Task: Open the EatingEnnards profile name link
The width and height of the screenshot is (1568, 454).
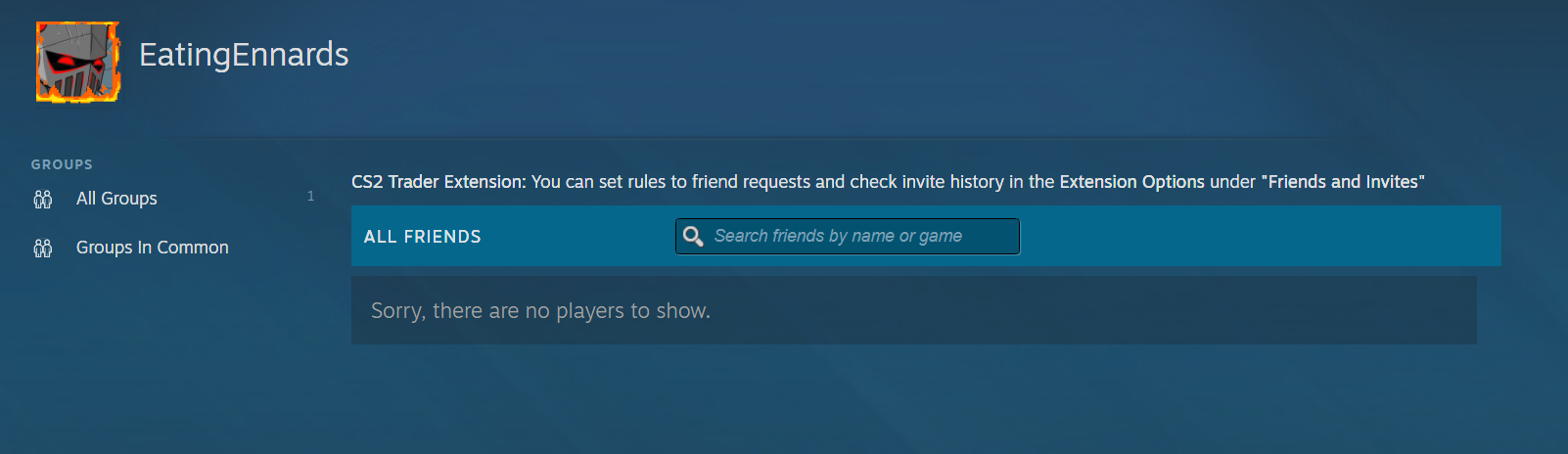Action: pyautogui.click(x=244, y=55)
